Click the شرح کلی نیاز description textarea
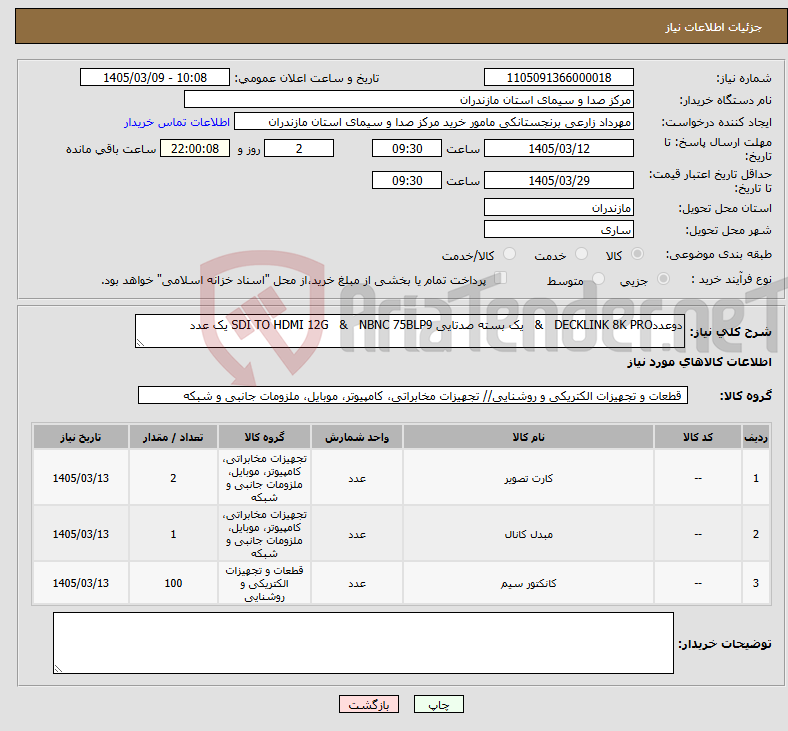788x731 pixels. tap(410, 331)
